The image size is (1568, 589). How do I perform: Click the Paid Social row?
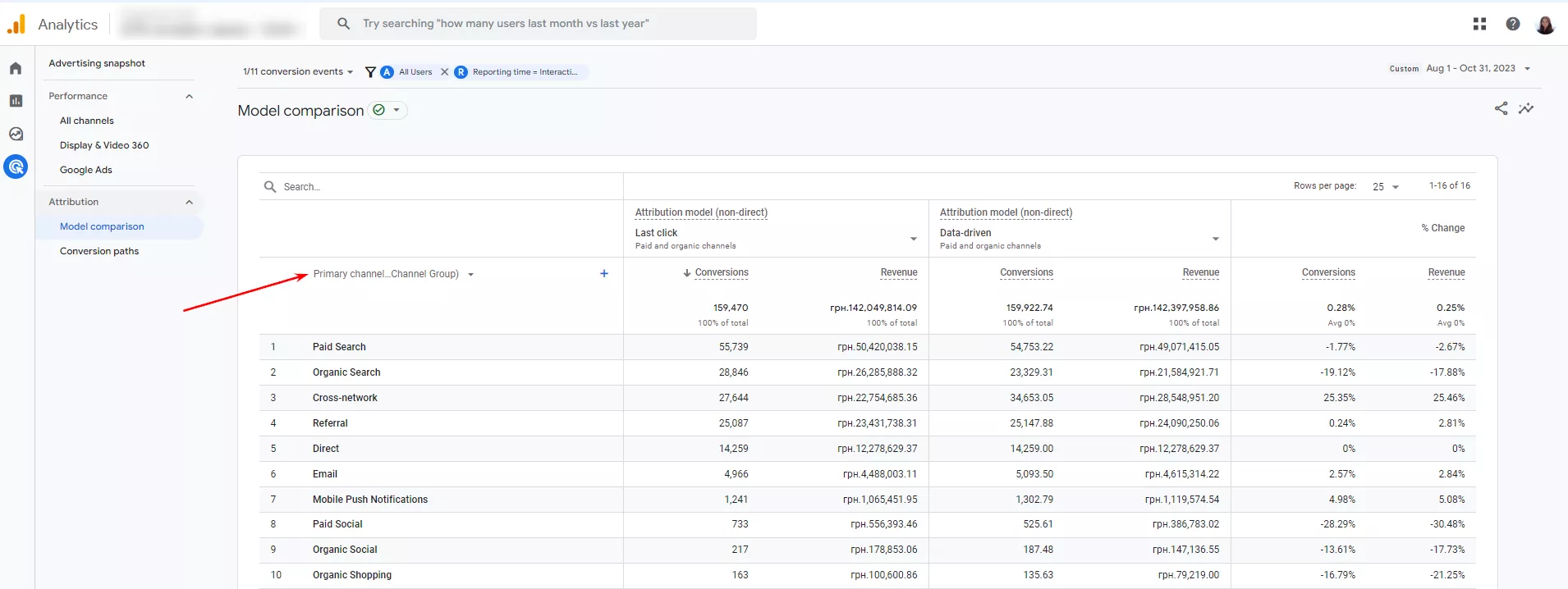(867, 524)
